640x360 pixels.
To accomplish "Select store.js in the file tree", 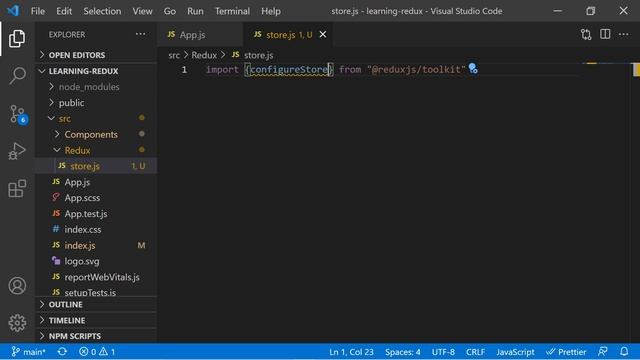I will 96,166.
